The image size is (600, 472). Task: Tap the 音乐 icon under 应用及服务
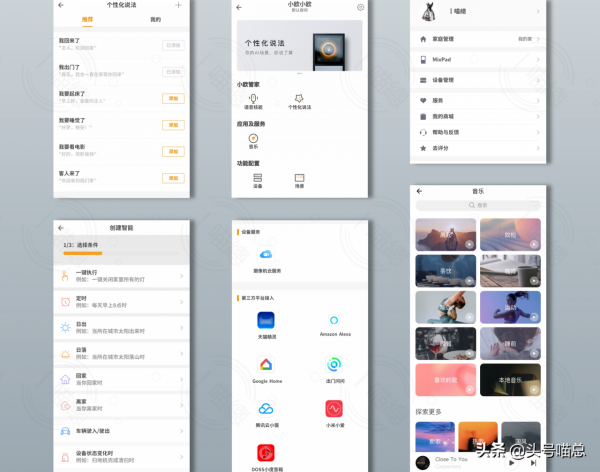pyautogui.click(x=253, y=139)
